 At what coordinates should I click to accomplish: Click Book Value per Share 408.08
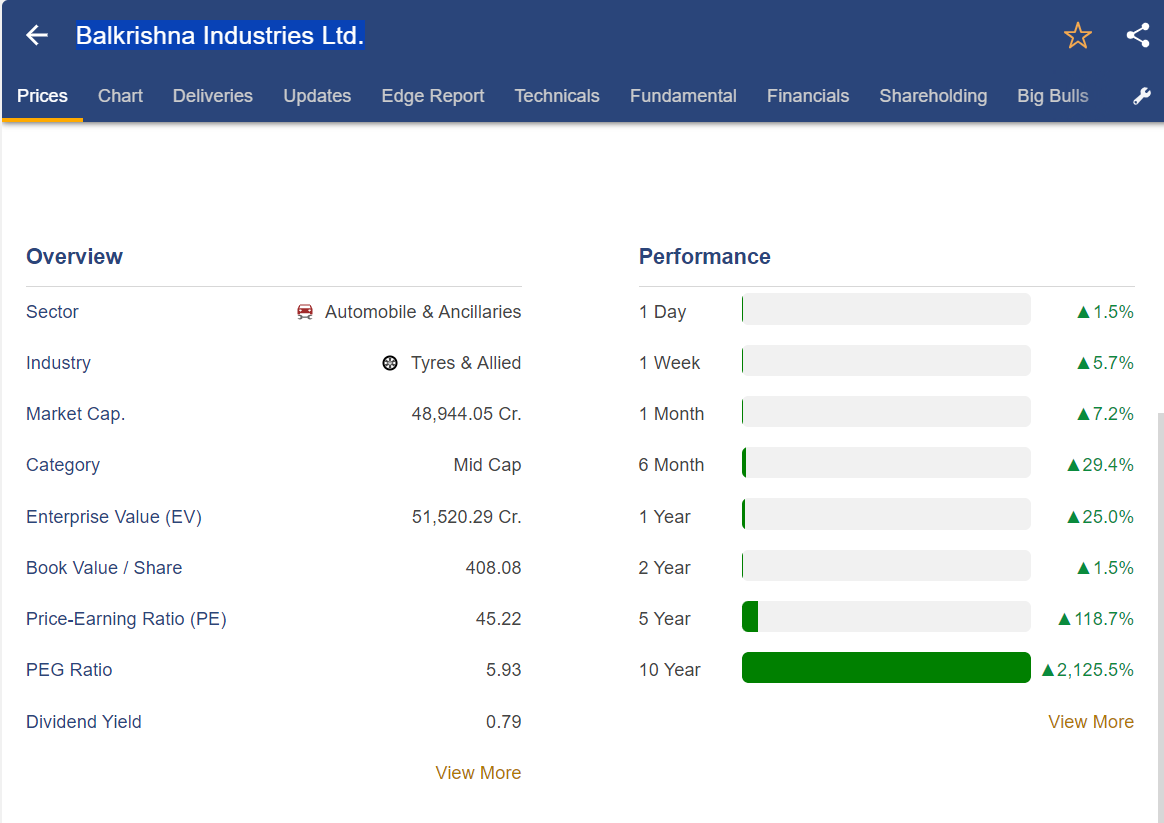pos(493,568)
